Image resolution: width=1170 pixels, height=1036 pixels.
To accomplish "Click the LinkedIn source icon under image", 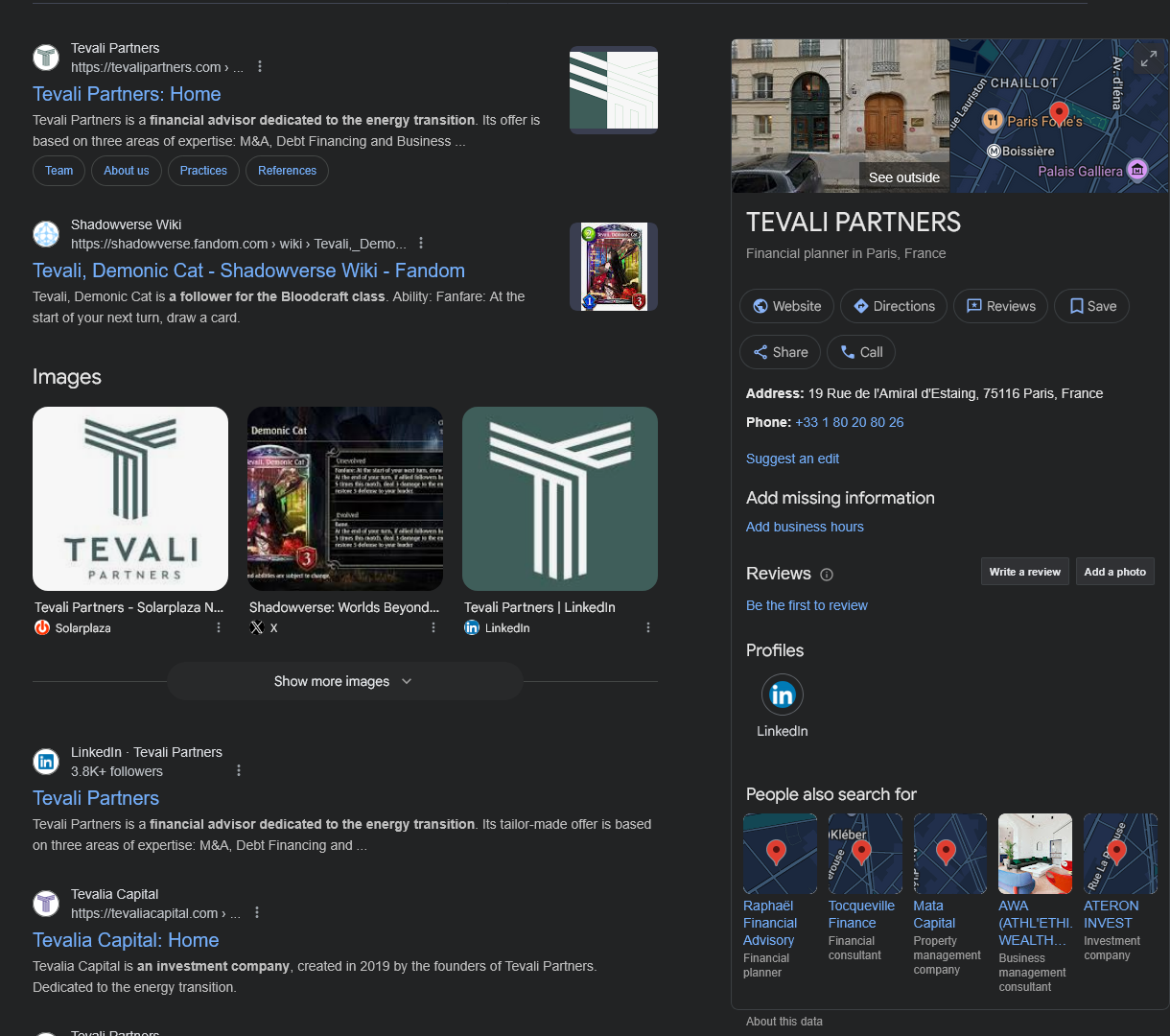I will pos(472,627).
